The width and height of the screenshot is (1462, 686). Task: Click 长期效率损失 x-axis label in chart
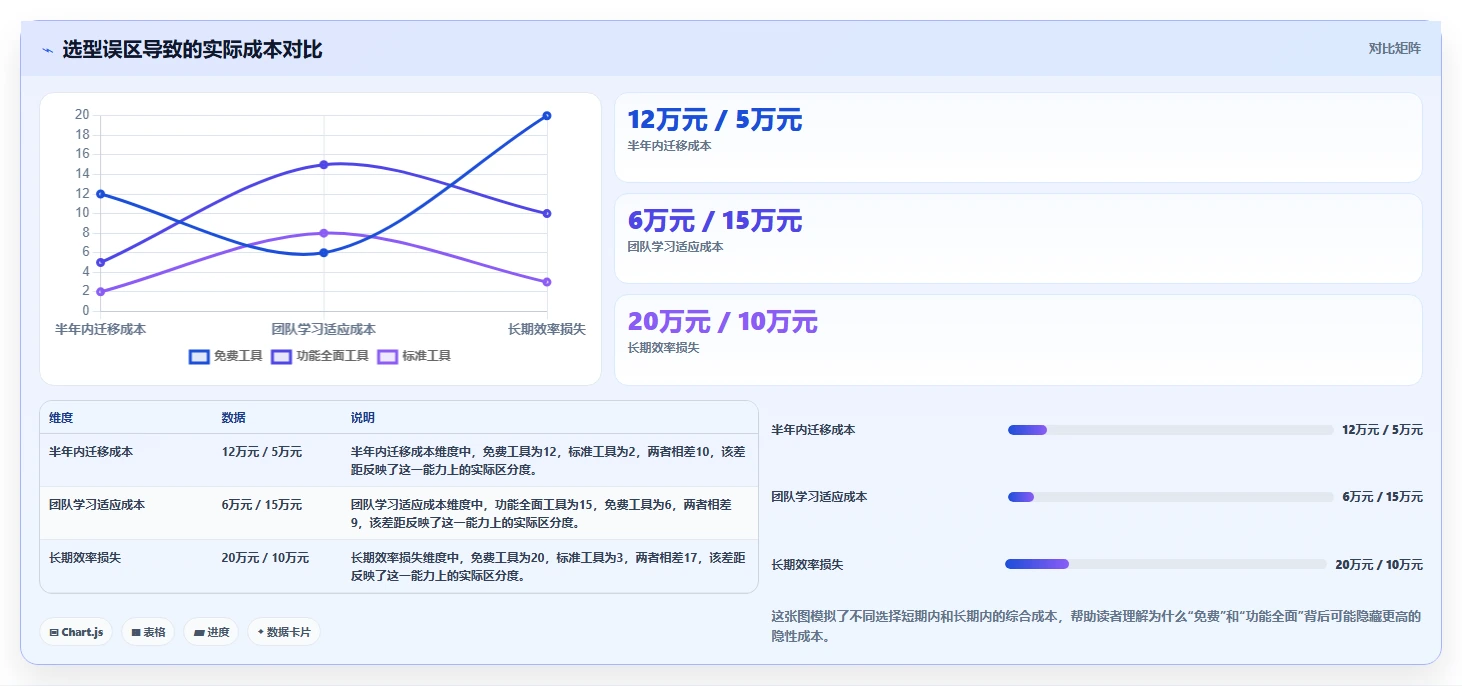point(547,328)
